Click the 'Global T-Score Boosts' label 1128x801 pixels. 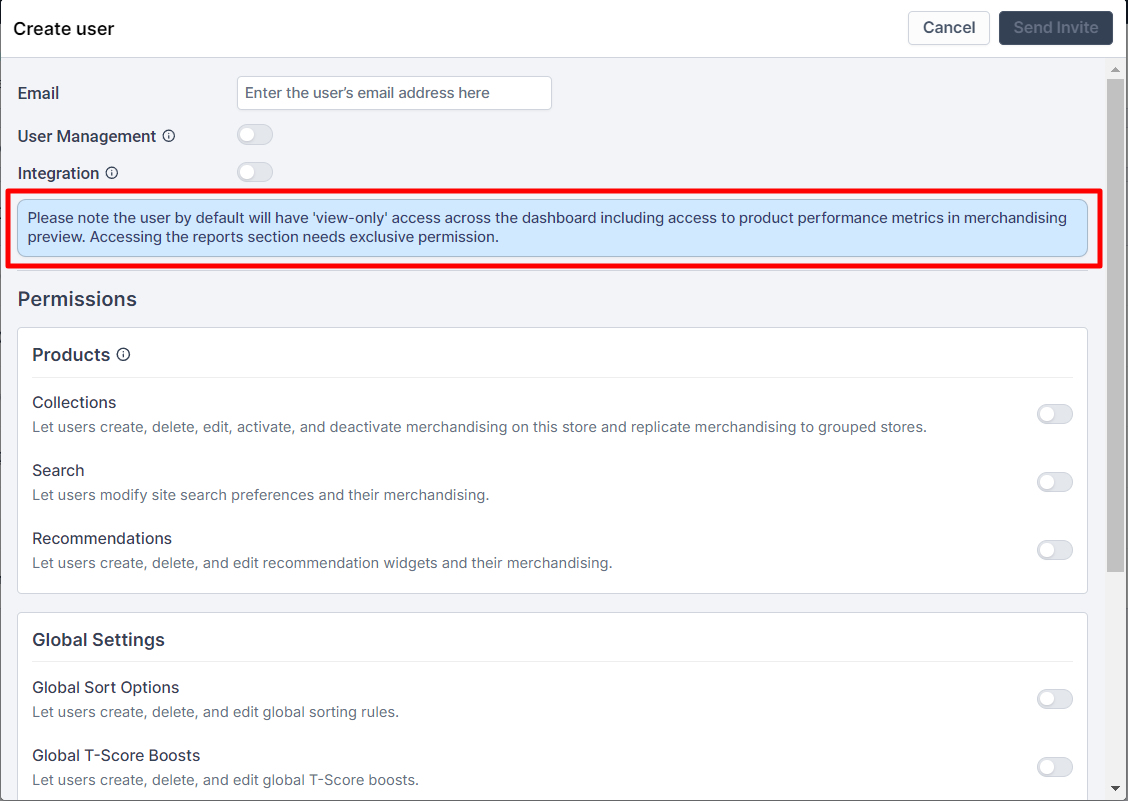point(116,756)
